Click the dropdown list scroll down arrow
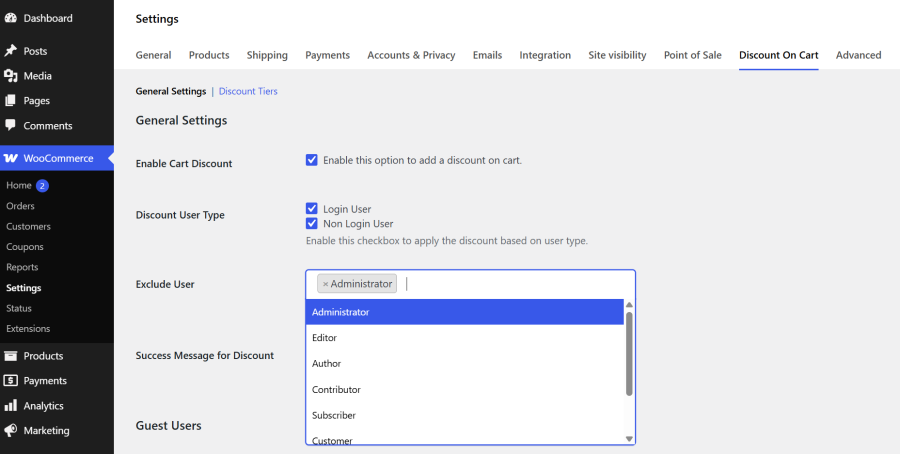 pyautogui.click(x=629, y=439)
